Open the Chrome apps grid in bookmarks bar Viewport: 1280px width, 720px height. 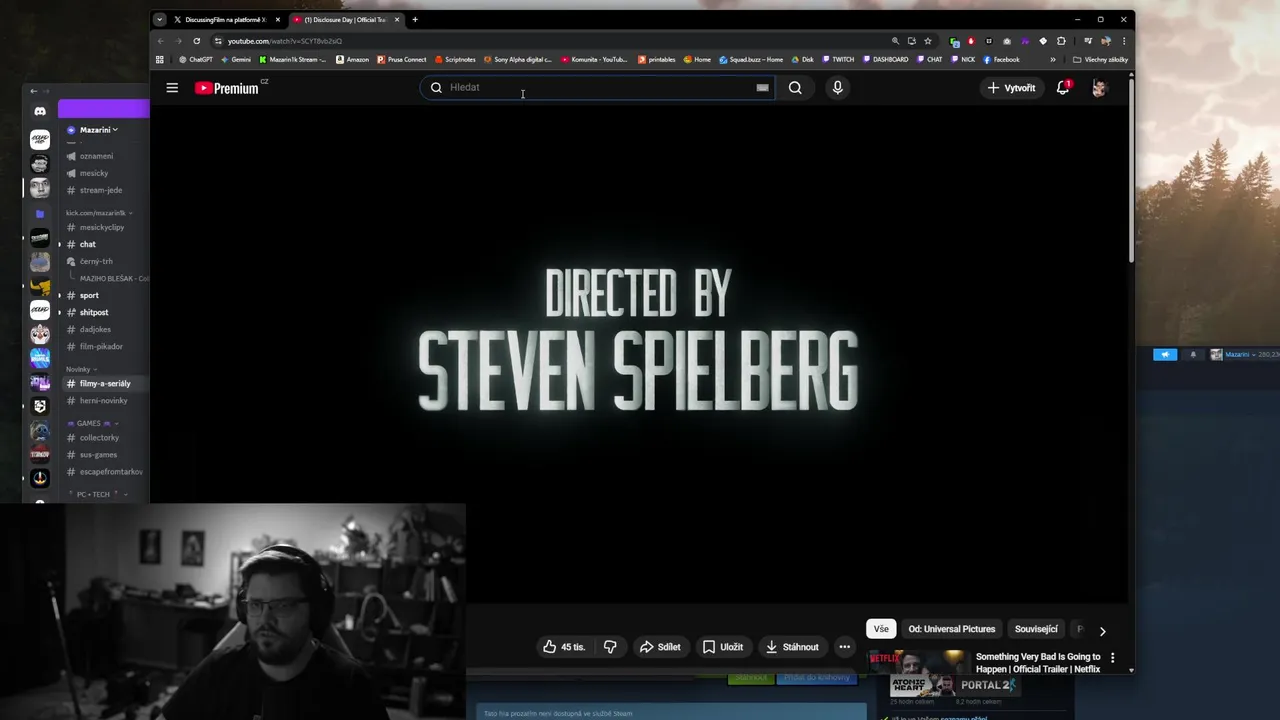pos(160,59)
